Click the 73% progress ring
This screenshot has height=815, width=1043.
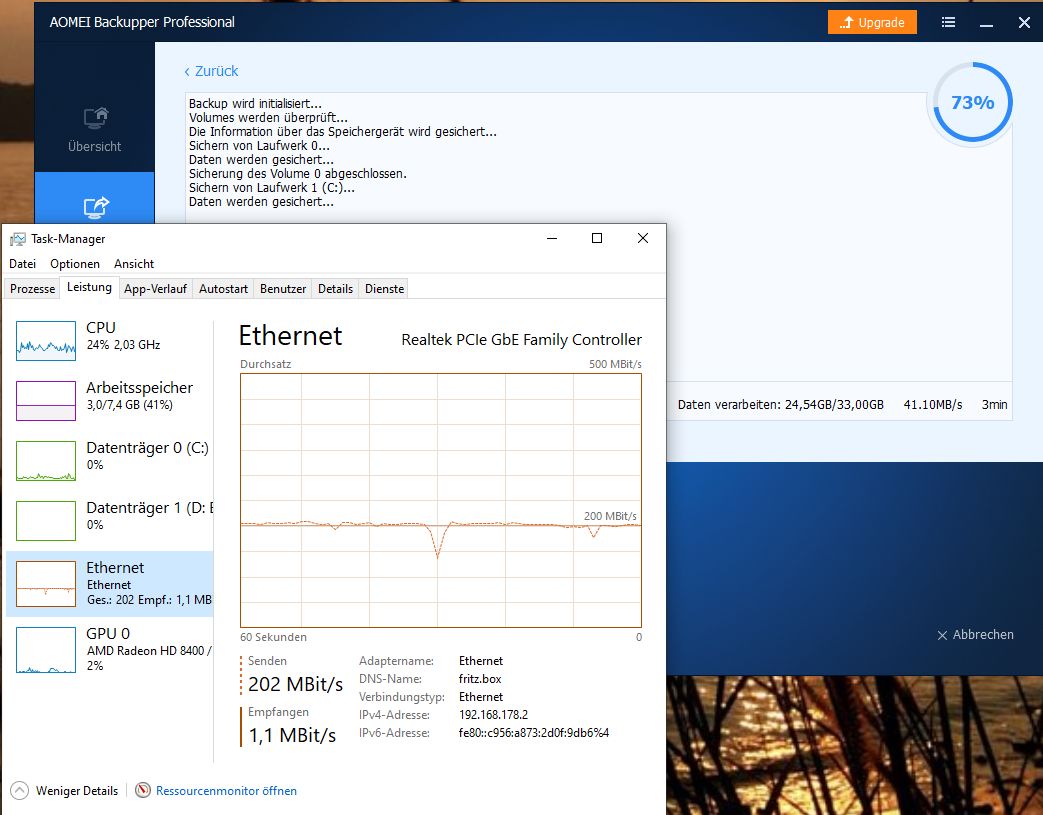(x=972, y=102)
